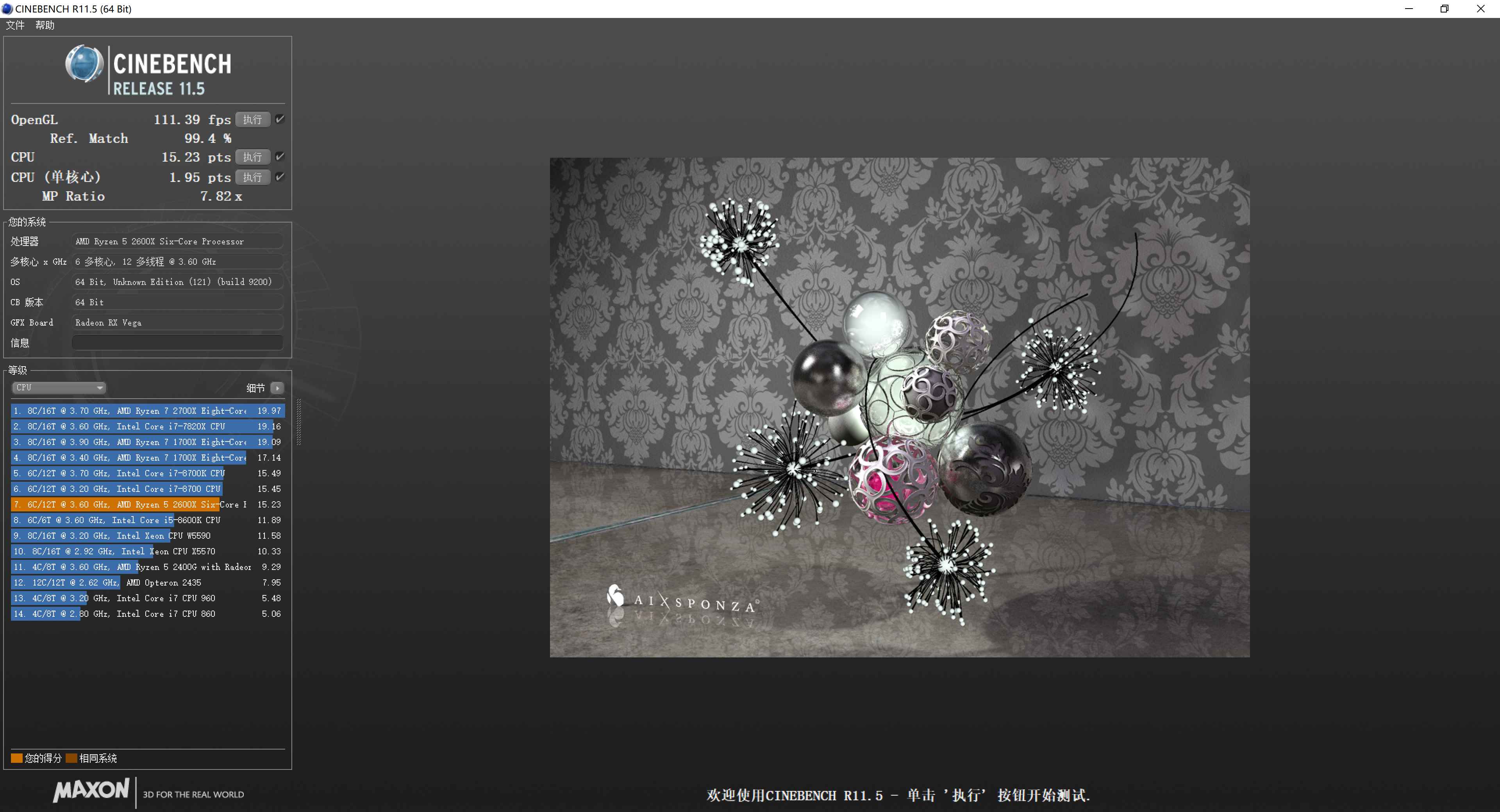The height and width of the screenshot is (812, 1500).
Task: Select ranking row 8 Core i5-8600K
Action: click(148, 520)
